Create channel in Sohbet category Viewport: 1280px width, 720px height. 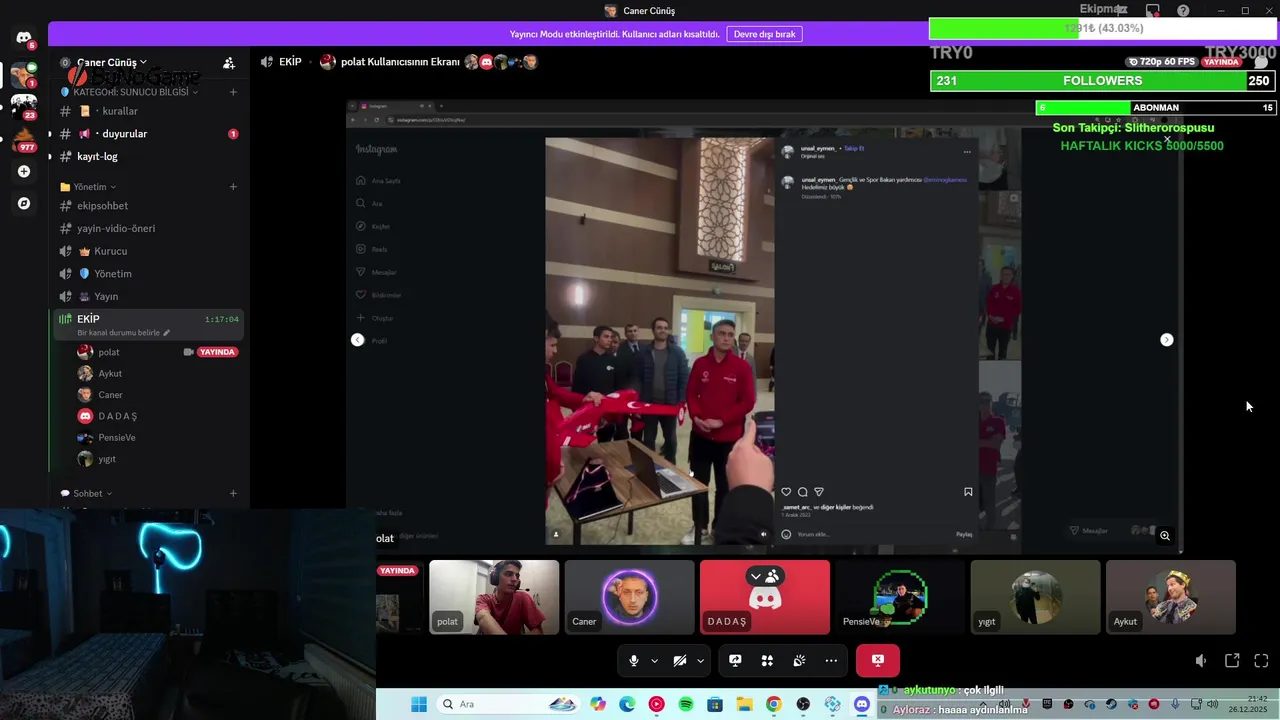[233, 493]
